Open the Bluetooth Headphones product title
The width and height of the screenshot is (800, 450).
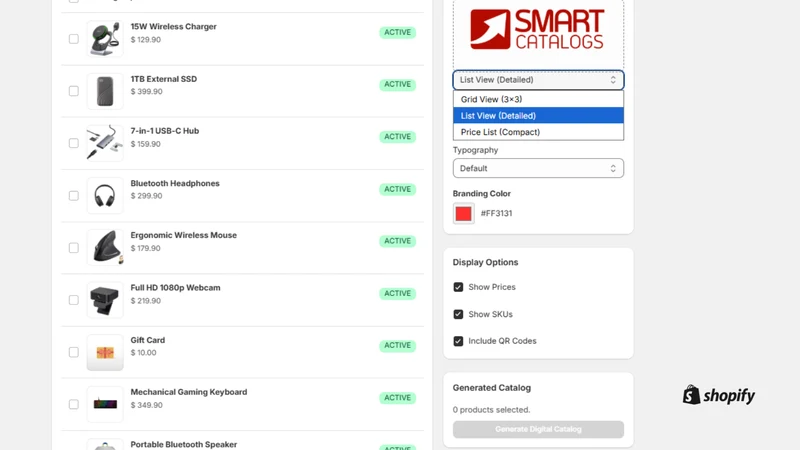click(175, 184)
